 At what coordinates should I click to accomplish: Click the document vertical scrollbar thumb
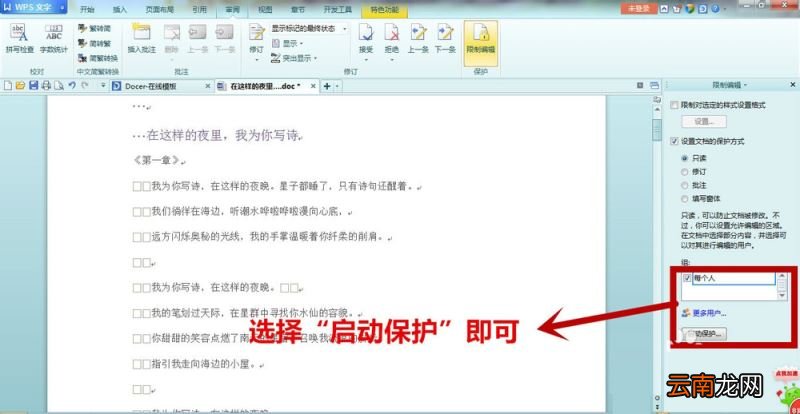coord(657,130)
